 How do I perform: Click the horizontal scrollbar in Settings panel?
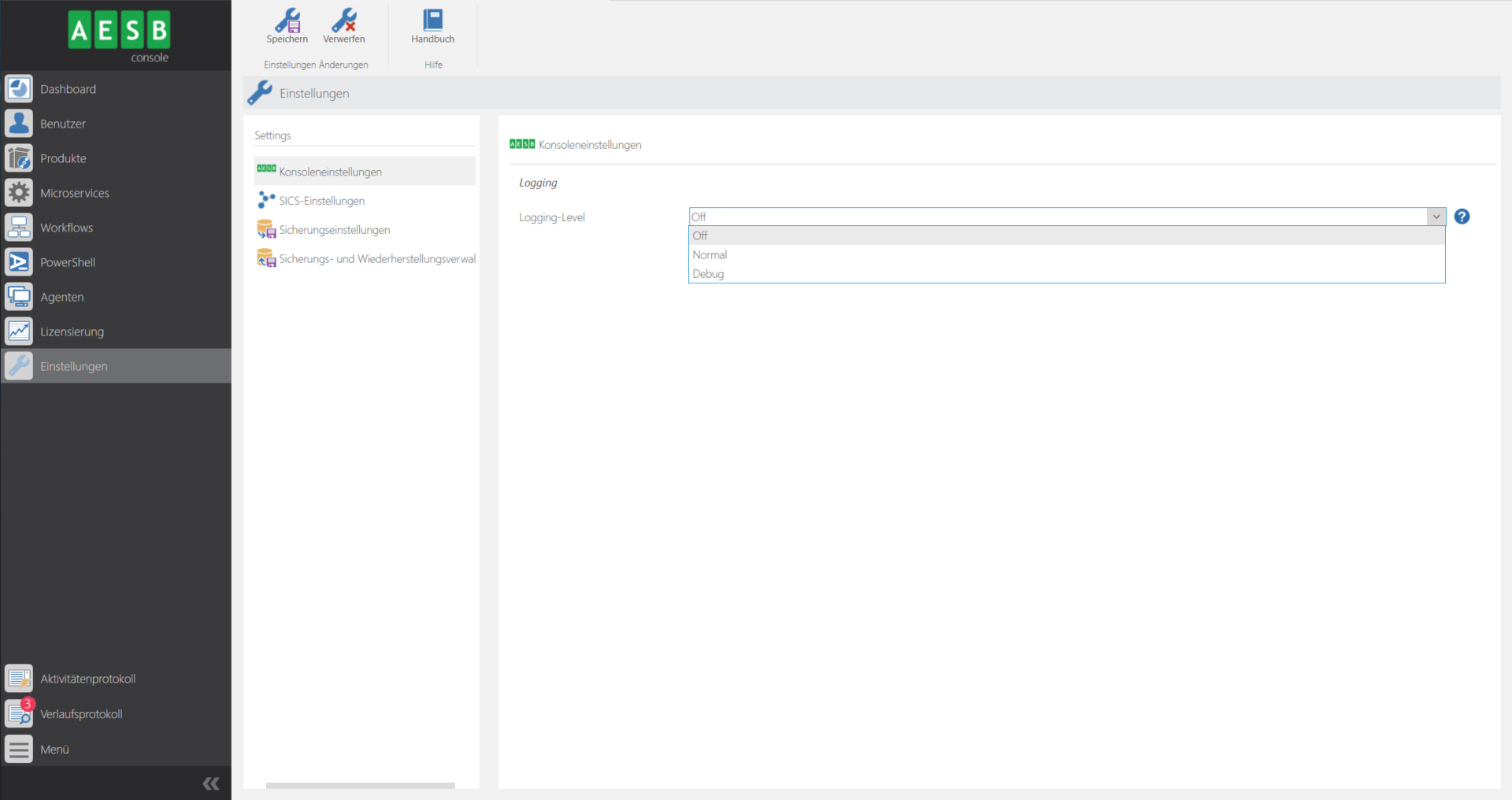pos(360,785)
